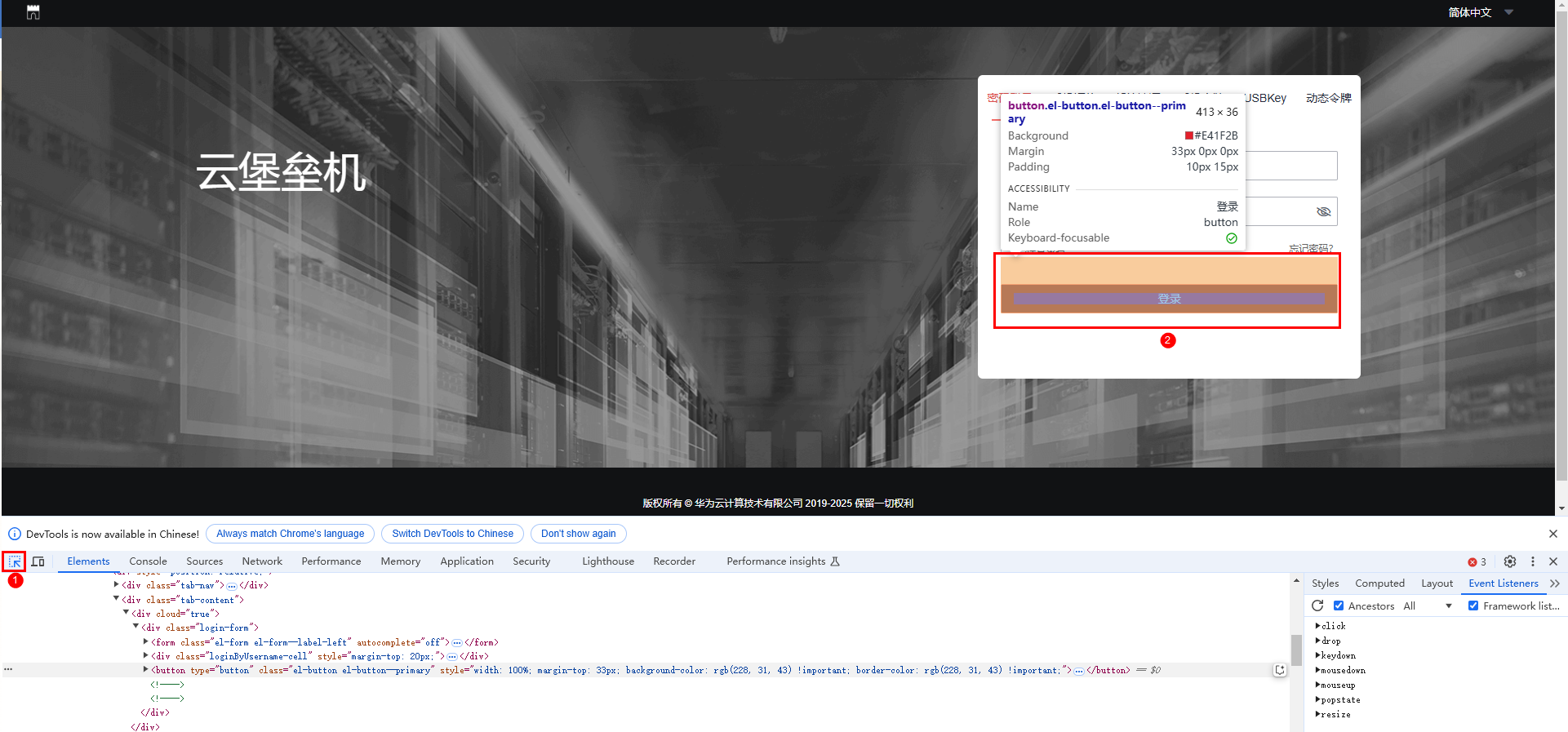Open DevTools settings gear
1568x732 pixels.
1510,561
